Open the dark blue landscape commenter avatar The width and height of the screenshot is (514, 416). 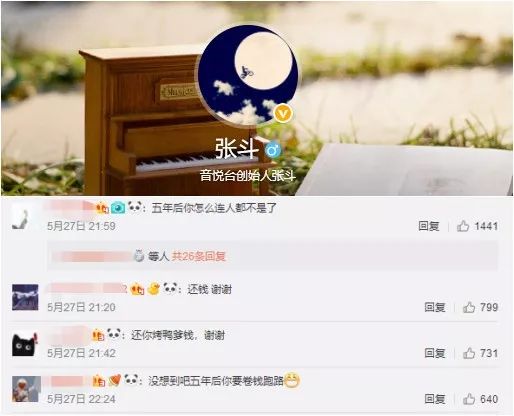25,297
